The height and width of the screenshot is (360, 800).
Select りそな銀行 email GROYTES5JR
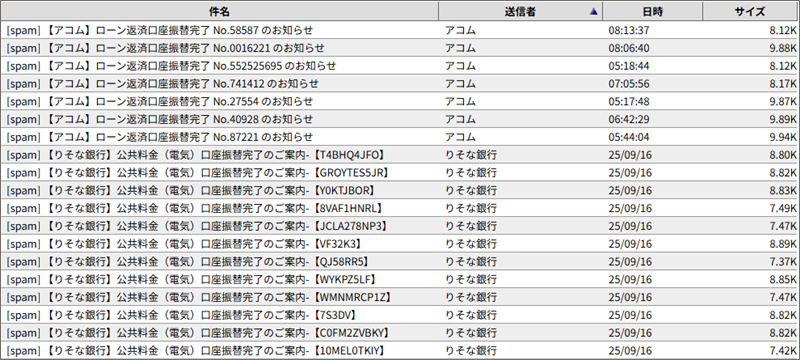(400, 173)
